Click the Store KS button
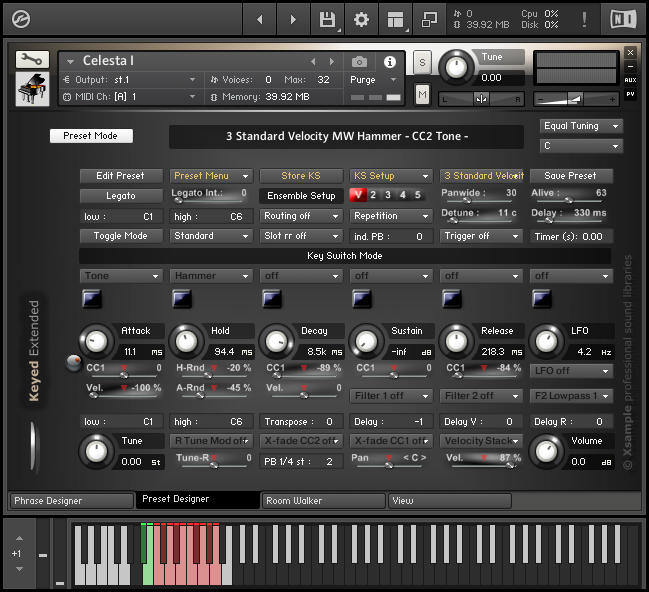This screenshot has width=649, height=592. pos(301,176)
